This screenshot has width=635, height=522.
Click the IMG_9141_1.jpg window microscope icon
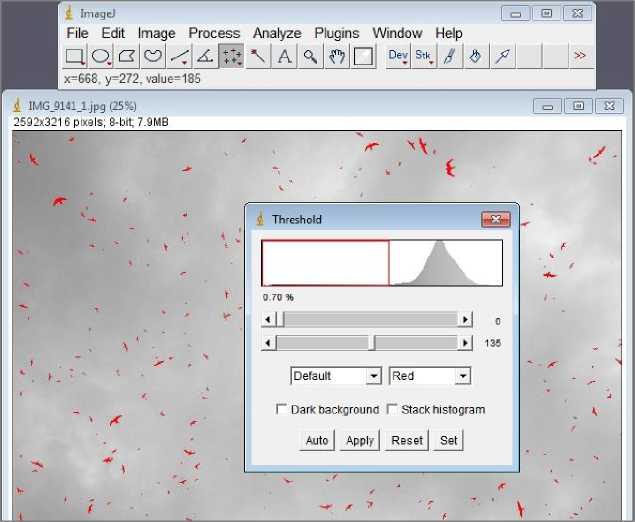click(x=17, y=106)
